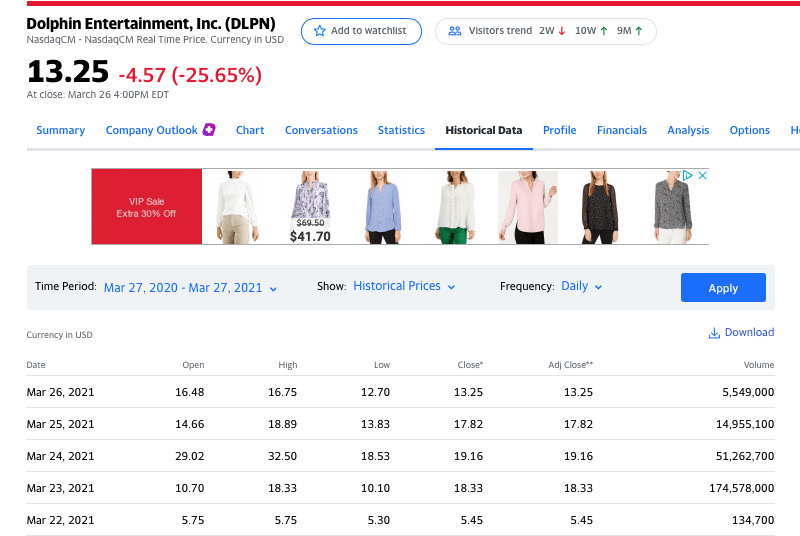Viewport: 800px width, 536px height.
Task: Click the Open column header
Action: 193,365
